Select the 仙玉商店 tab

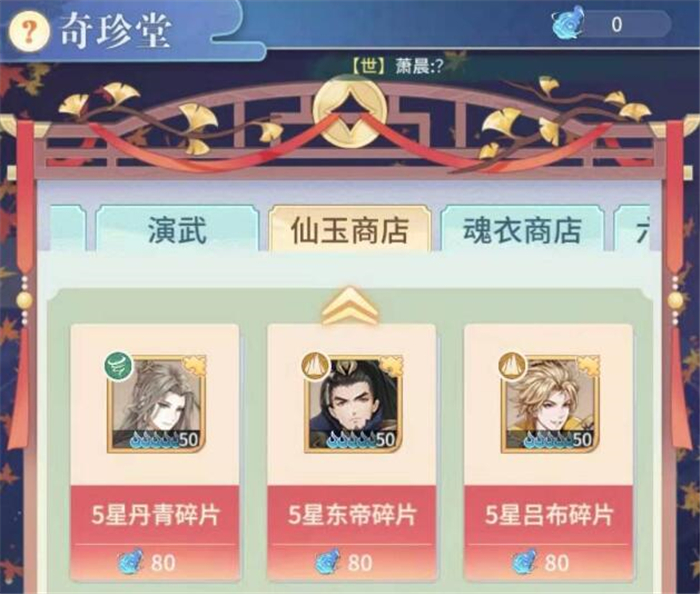coord(350,230)
